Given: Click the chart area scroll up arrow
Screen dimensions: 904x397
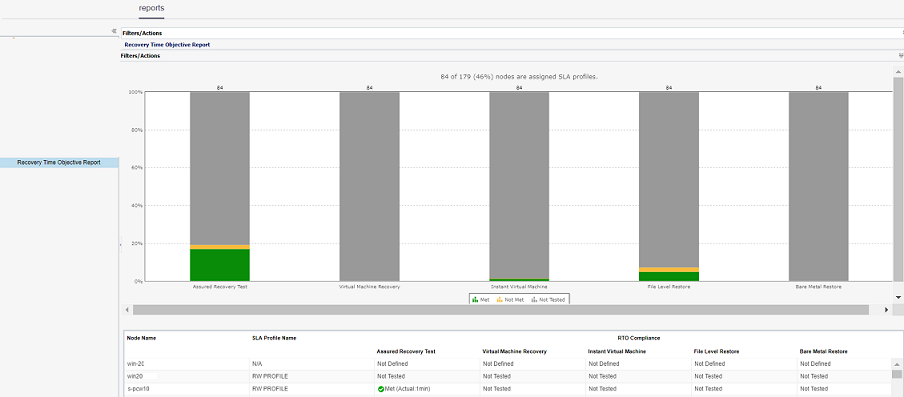Looking at the screenshot, I should (898, 71).
